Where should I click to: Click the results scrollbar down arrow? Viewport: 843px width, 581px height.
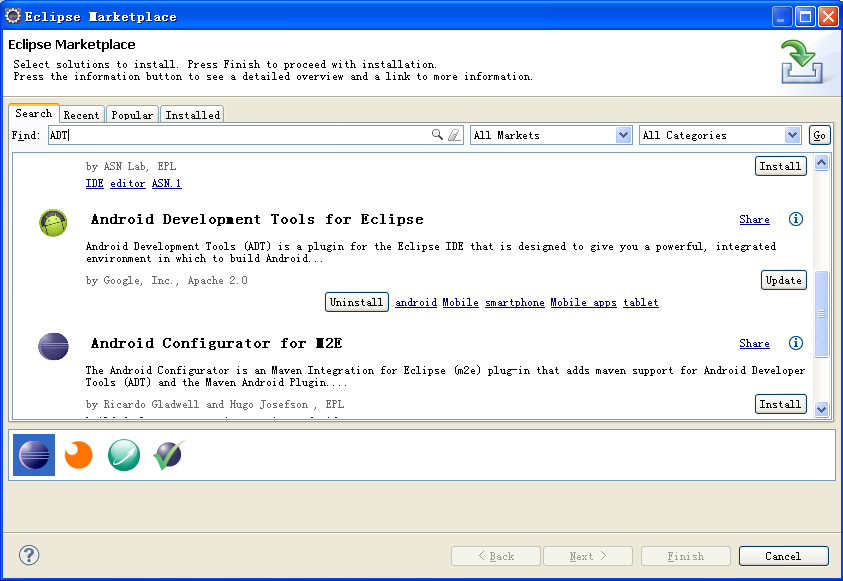pyautogui.click(x=821, y=409)
